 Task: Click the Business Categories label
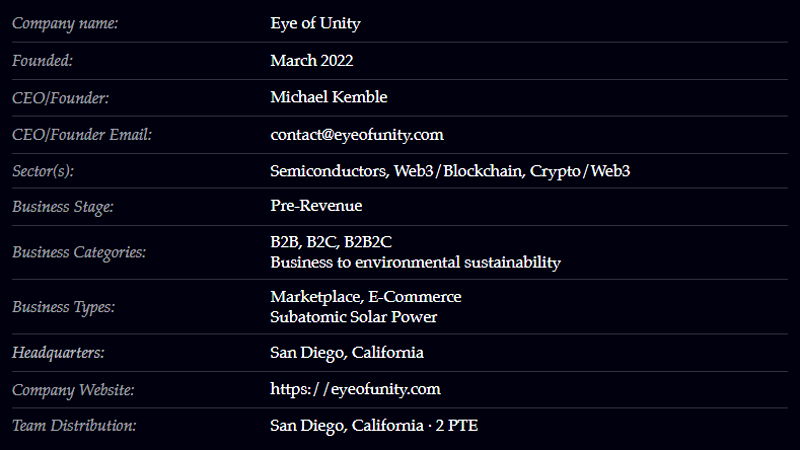point(79,252)
